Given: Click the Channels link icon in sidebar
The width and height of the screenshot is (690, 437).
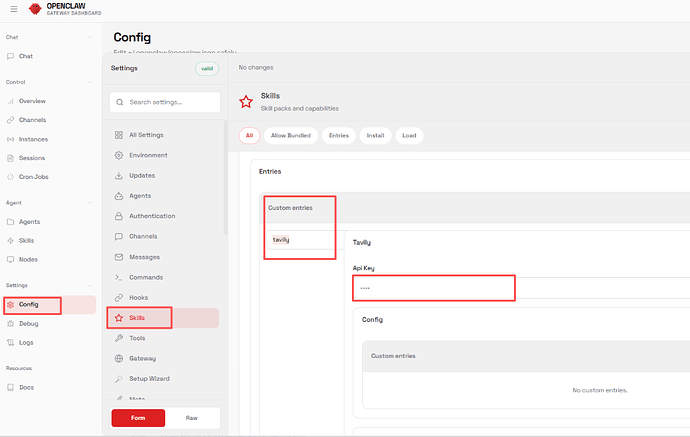Looking at the screenshot, I should click(x=11, y=120).
